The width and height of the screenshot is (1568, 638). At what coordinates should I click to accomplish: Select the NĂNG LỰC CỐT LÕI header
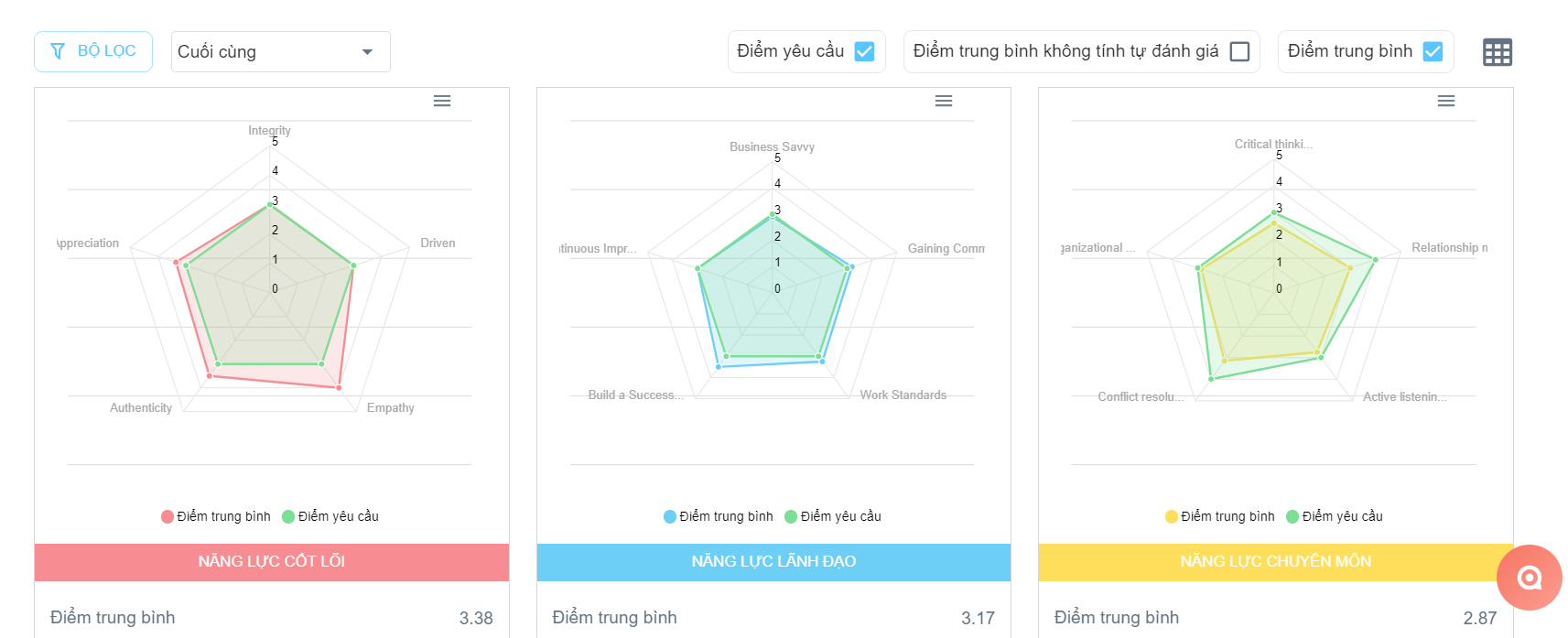tap(272, 562)
